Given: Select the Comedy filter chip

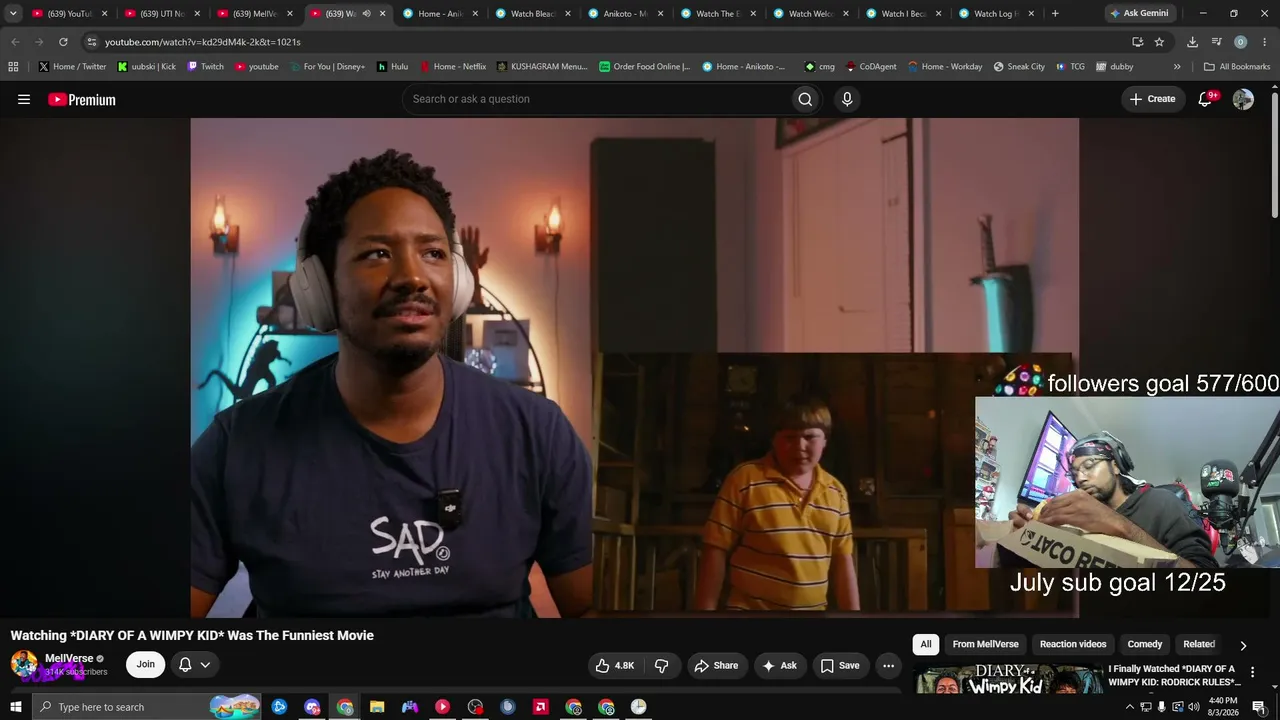Looking at the screenshot, I should click(x=1145, y=645).
